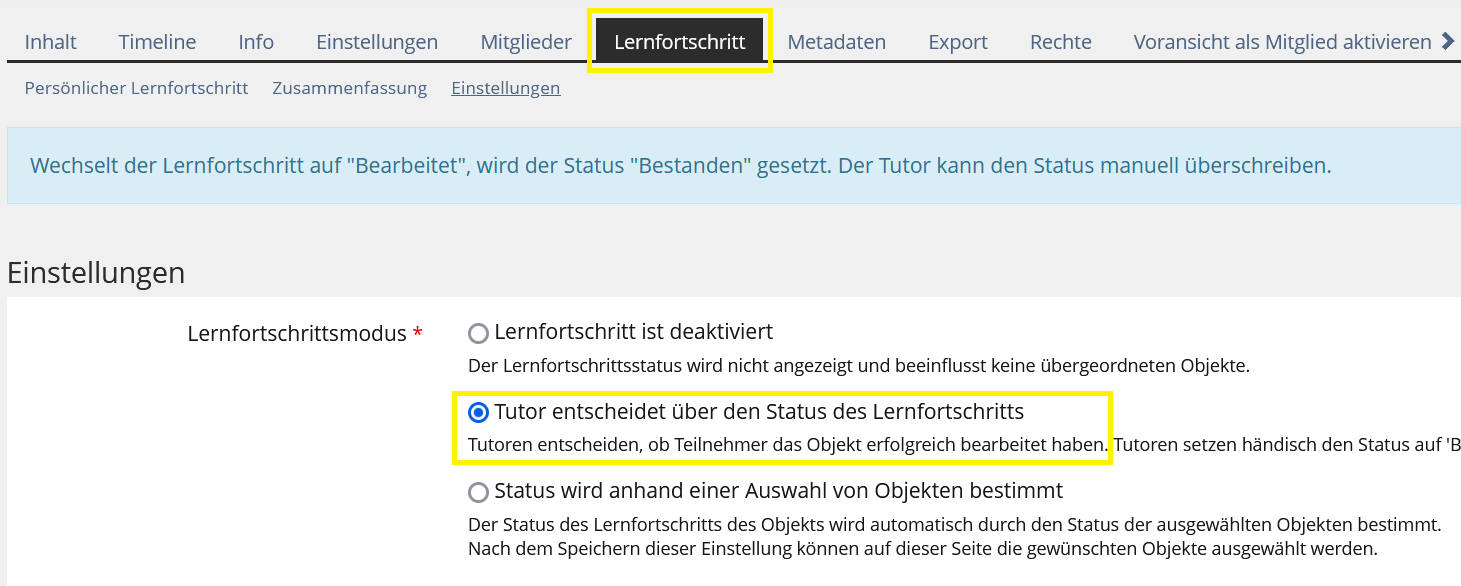1461x586 pixels.
Task: Click the Lernfortschrittsmodus field label
Action: tap(297, 334)
